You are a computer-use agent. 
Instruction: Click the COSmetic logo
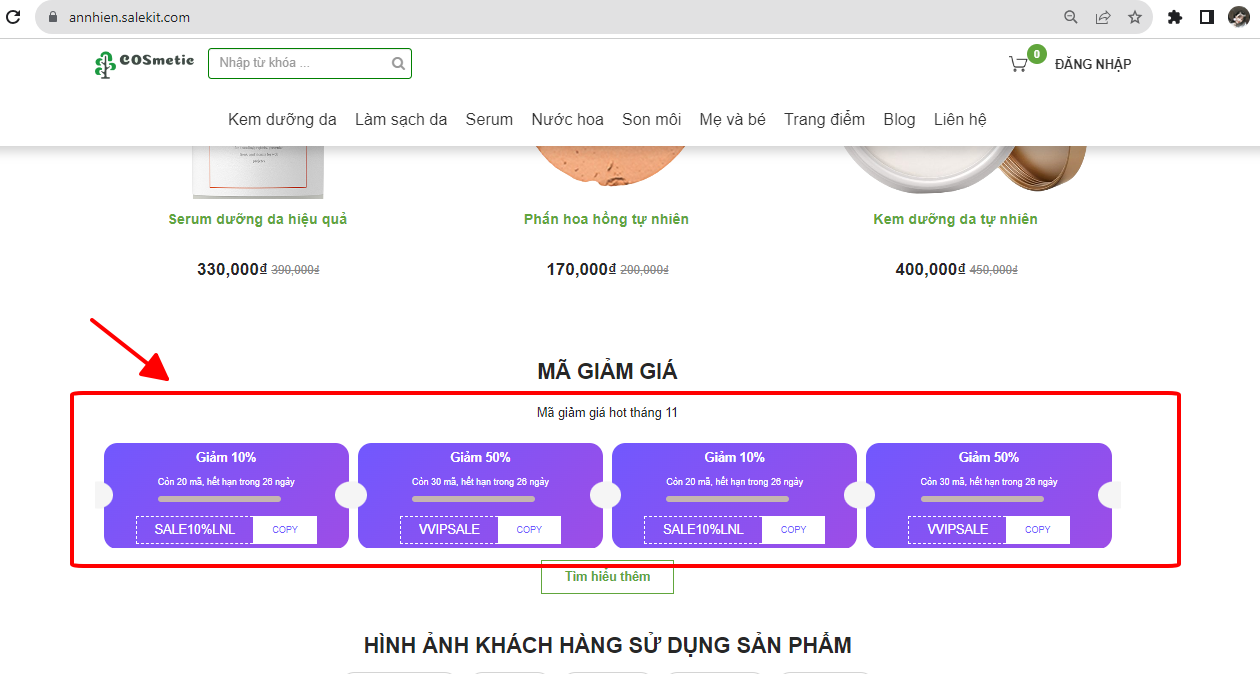point(145,64)
